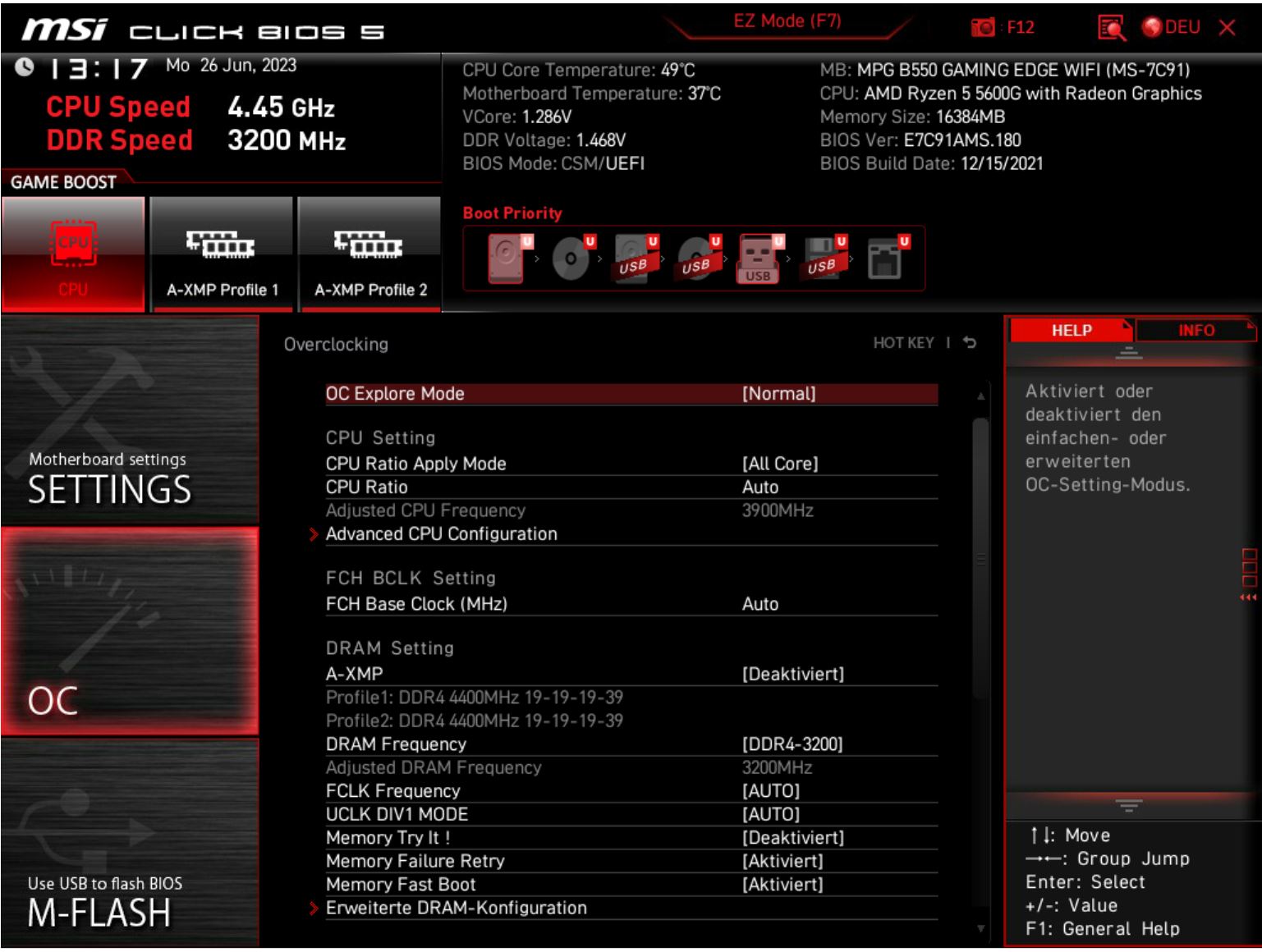1262x952 pixels.
Task: Open the BIOS search magnifier icon
Action: pyautogui.click(x=1111, y=28)
